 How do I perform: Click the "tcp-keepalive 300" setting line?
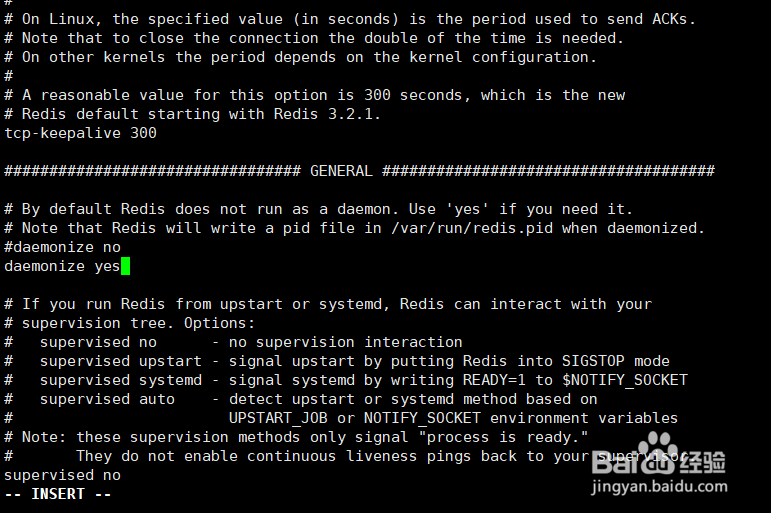coord(80,133)
